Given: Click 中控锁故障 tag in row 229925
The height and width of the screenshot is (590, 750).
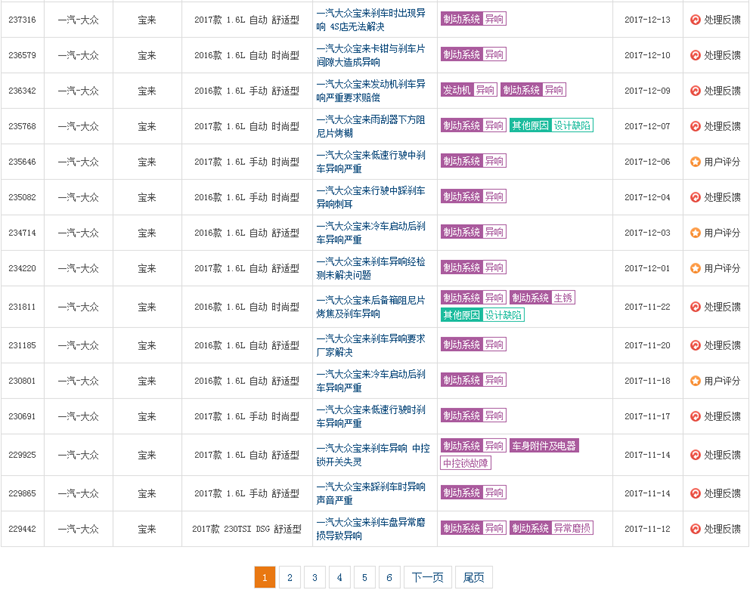Looking at the screenshot, I should click(465, 463).
